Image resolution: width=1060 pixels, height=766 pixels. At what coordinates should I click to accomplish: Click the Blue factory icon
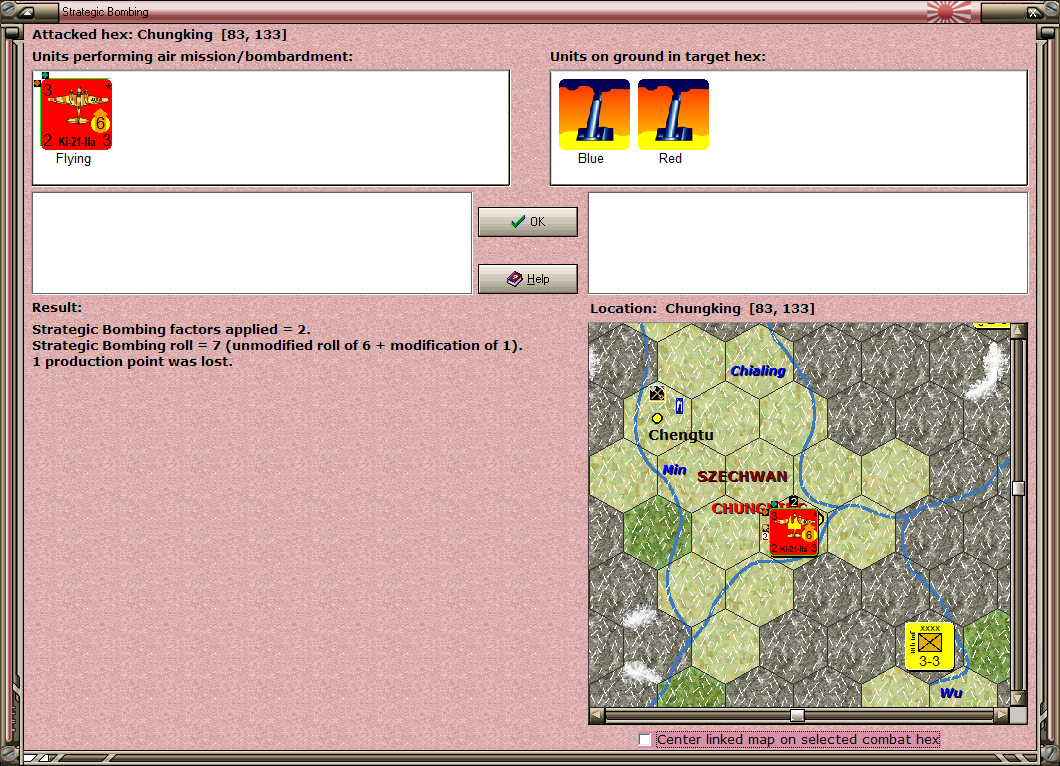594,114
